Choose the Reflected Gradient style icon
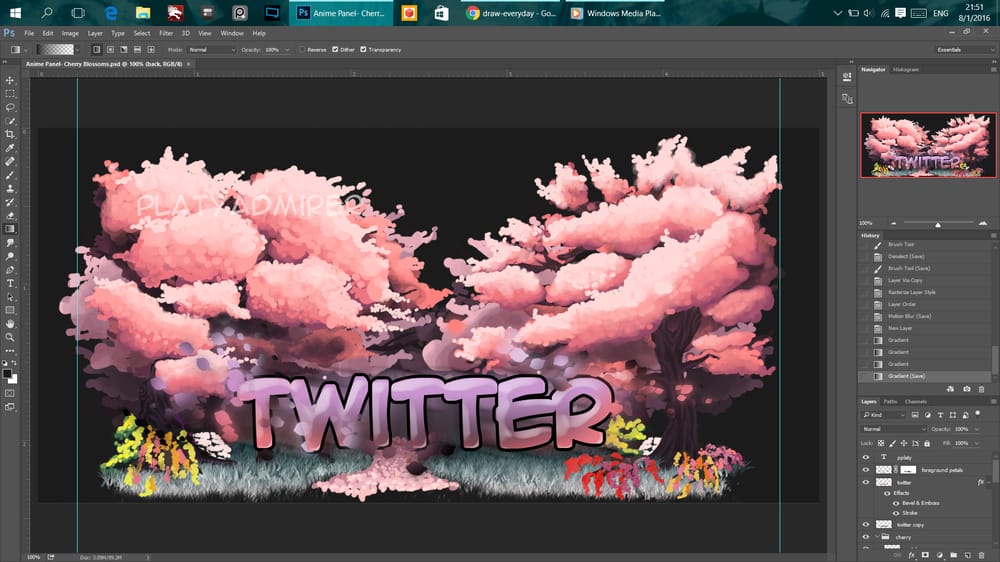The height and width of the screenshot is (562, 1000). click(137, 49)
